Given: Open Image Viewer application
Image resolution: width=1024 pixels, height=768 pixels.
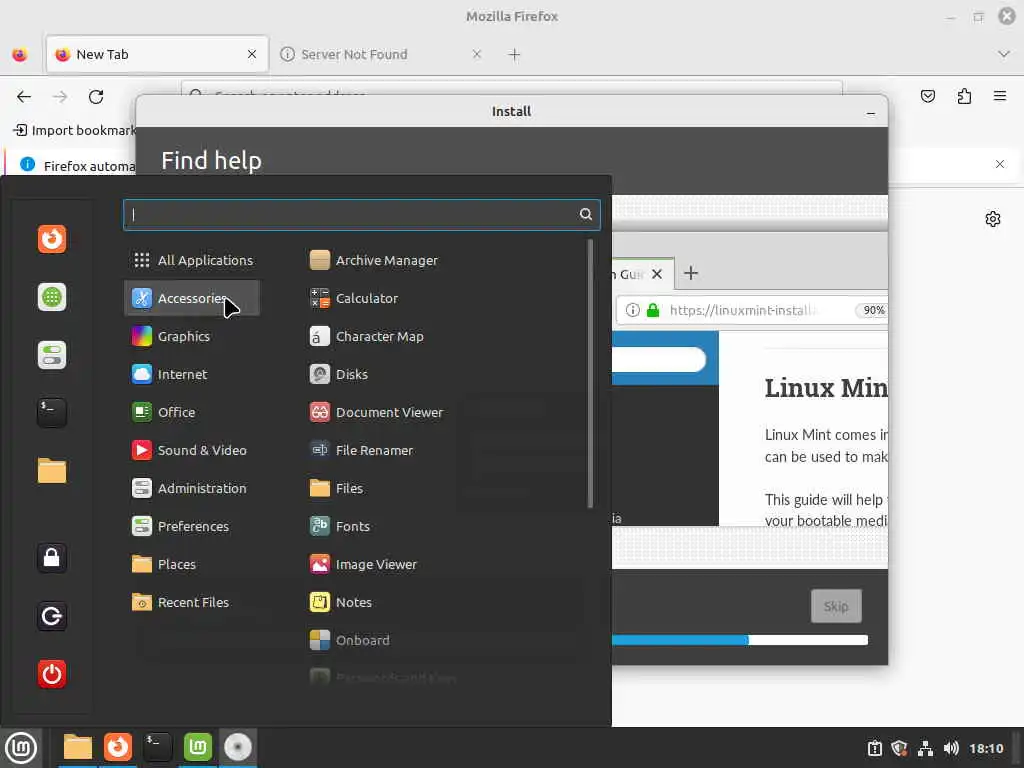Looking at the screenshot, I should tap(364, 564).
